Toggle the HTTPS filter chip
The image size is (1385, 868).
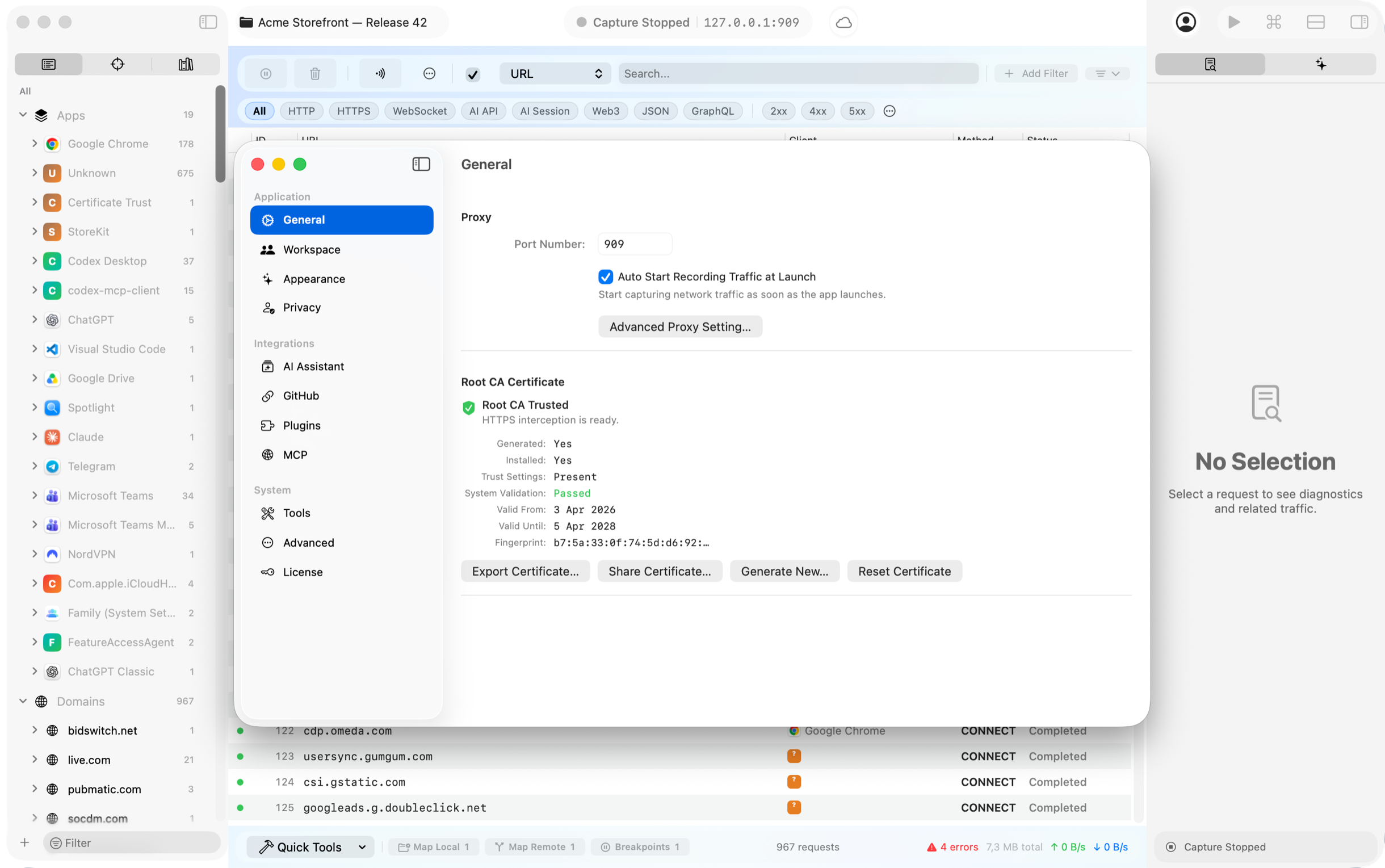coord(354,111)
